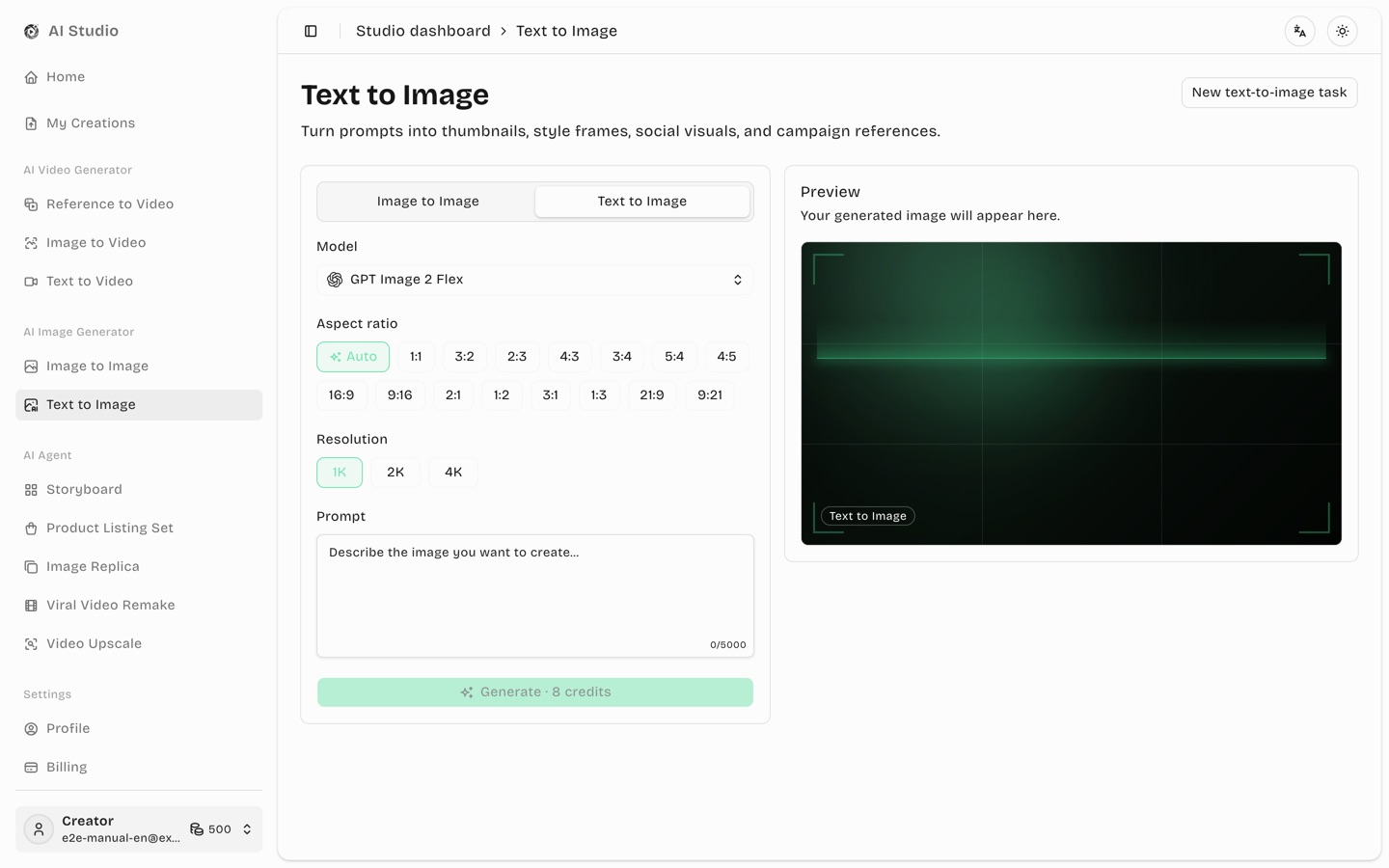1389x868 pixels.
Task: Select the 1:1 aspect ratio
Action: pyautogui.click(x=416, y=357)
